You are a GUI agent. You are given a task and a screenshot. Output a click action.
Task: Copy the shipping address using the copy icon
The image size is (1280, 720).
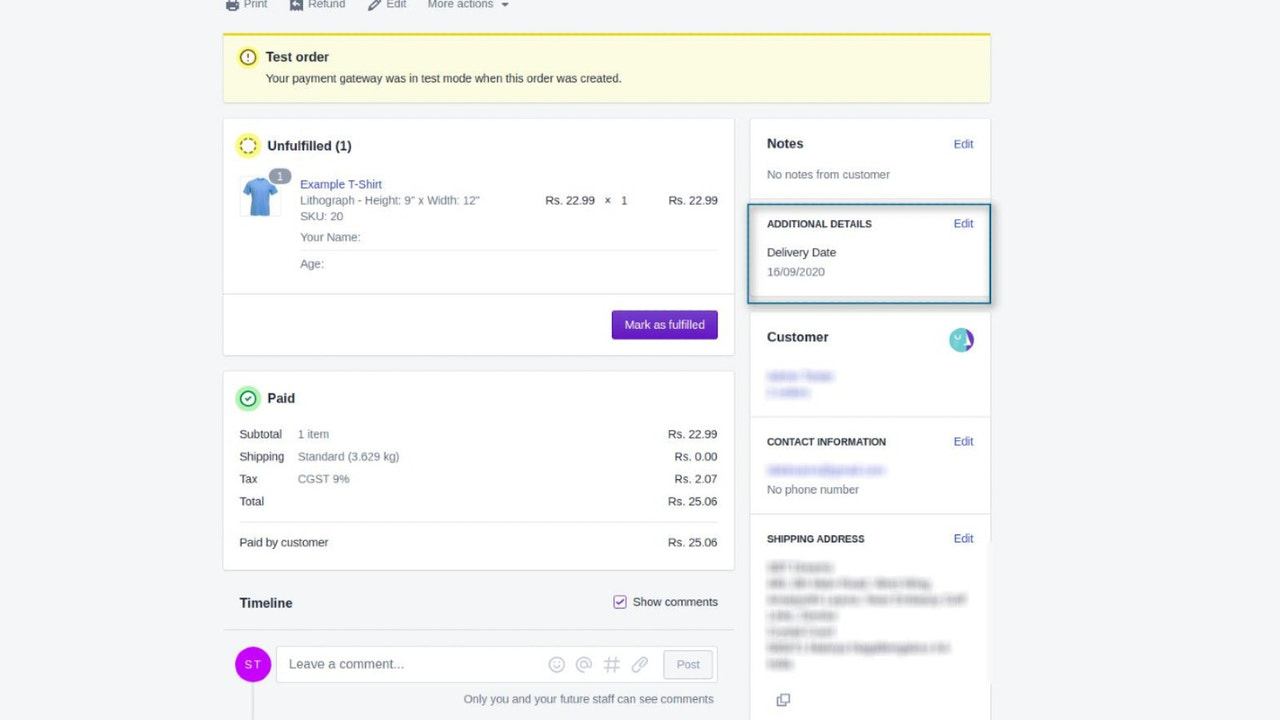[x=783, y=700]
